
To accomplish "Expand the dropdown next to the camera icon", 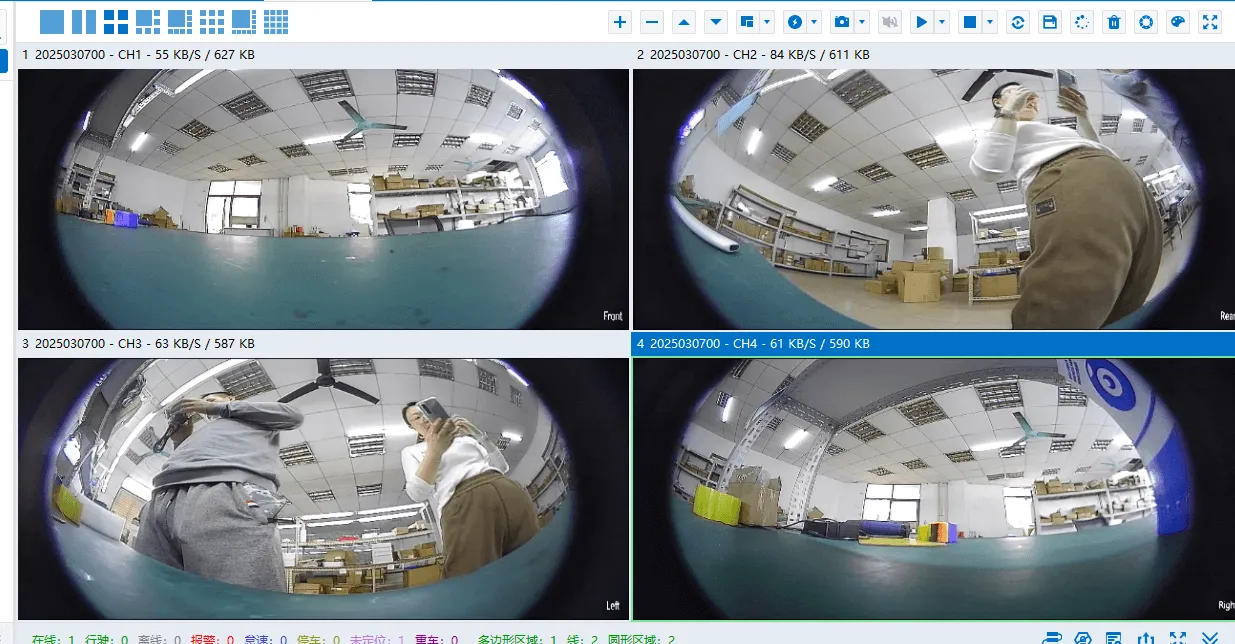I will coord(862,22).
